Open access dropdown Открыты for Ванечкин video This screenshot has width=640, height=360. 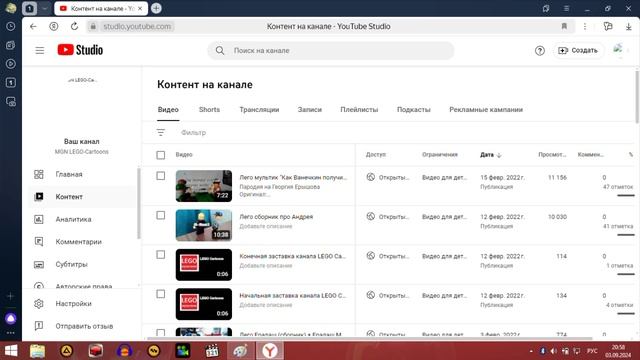click(394, 178)
